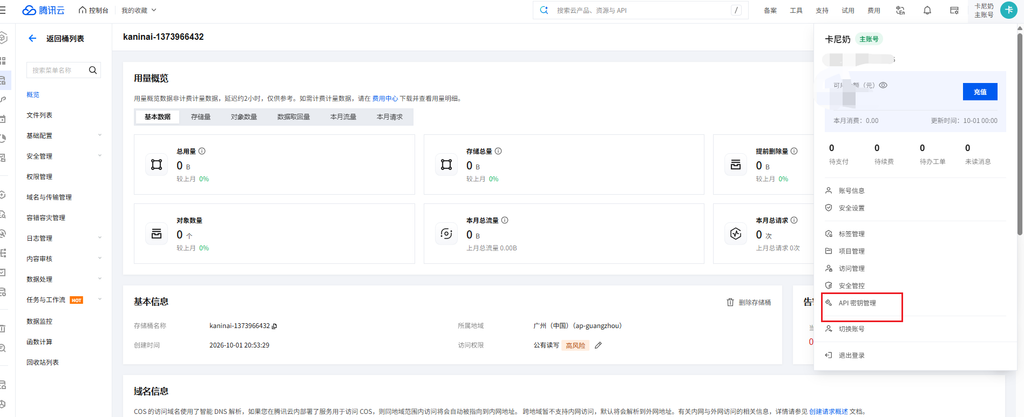1024x417 pixels.
Task: Click the billing card icon in header
Action: coord(953,10)
